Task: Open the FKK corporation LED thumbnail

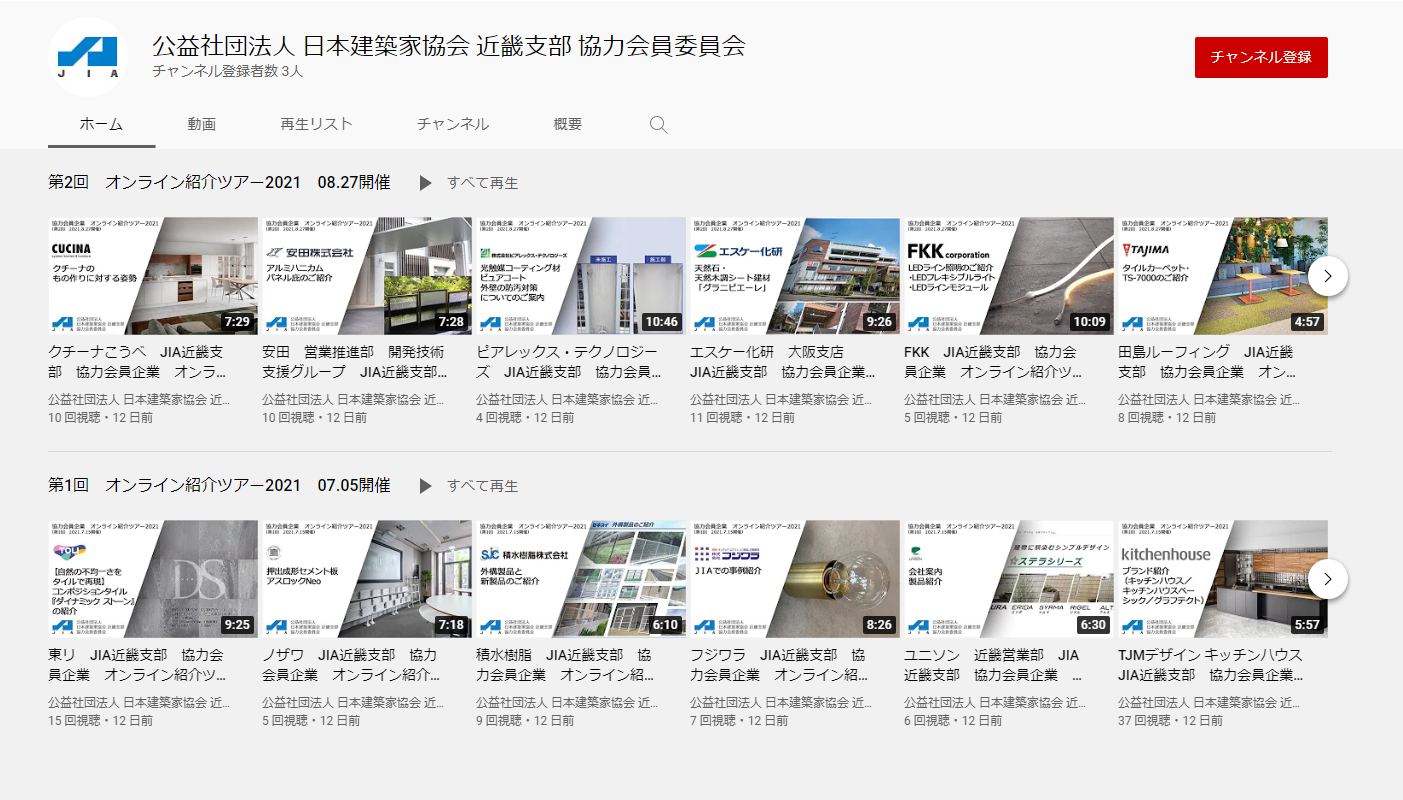Action: coord(1009,276)
